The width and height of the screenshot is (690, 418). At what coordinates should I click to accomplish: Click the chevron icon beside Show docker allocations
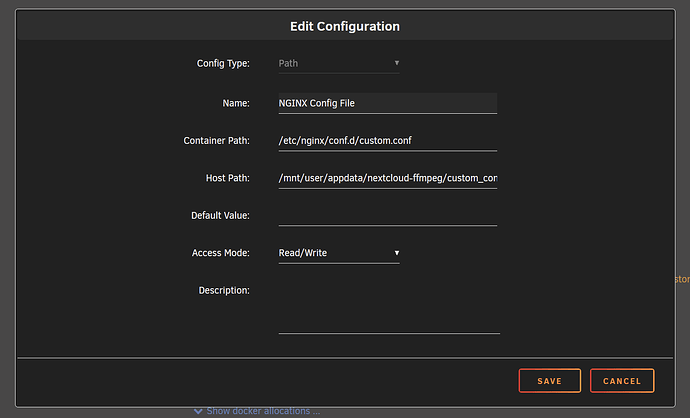199,410
